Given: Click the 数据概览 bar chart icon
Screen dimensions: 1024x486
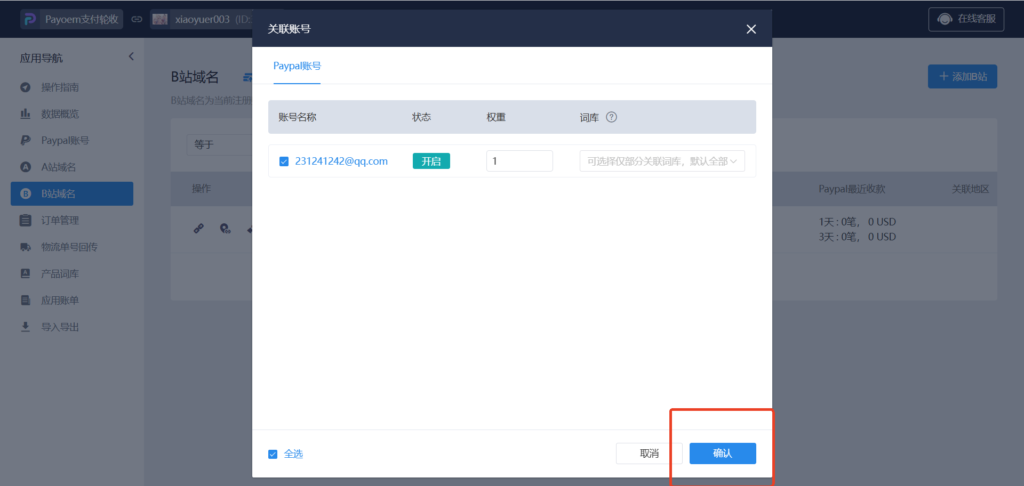Looking at the screenshot, I should [25, 114].
